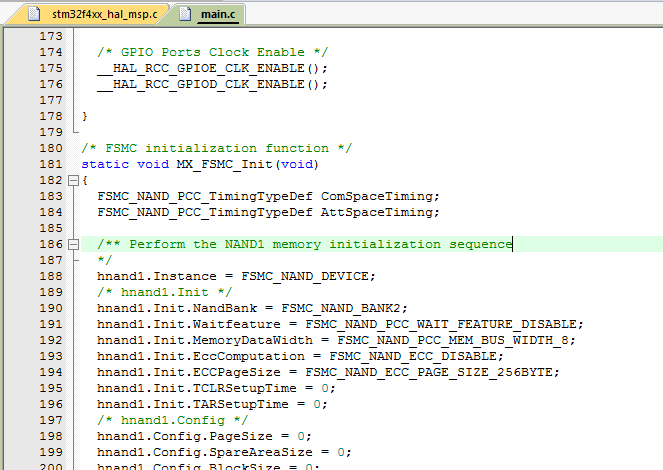Click the hnand1.Config comment on line 197

click(x=173, y=420)
